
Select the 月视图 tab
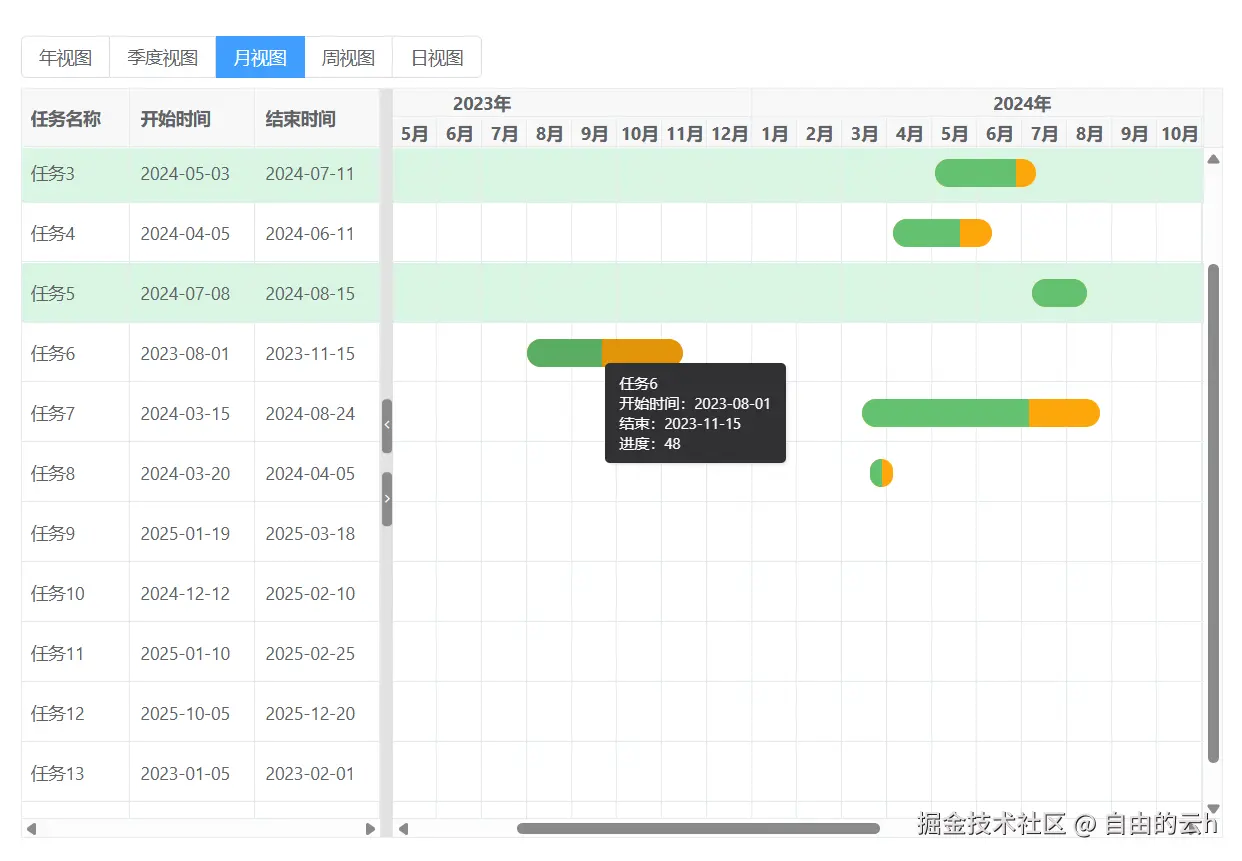[260, 57]
